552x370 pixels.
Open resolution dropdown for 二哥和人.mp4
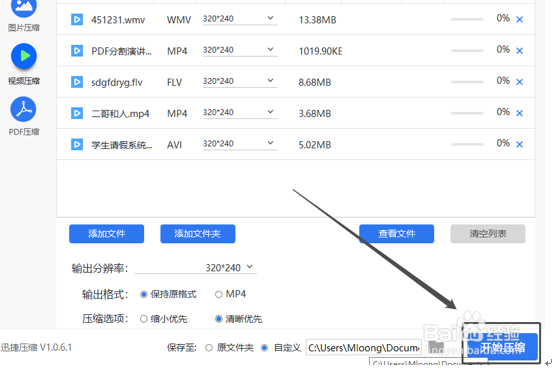click(x=240, y=113)
